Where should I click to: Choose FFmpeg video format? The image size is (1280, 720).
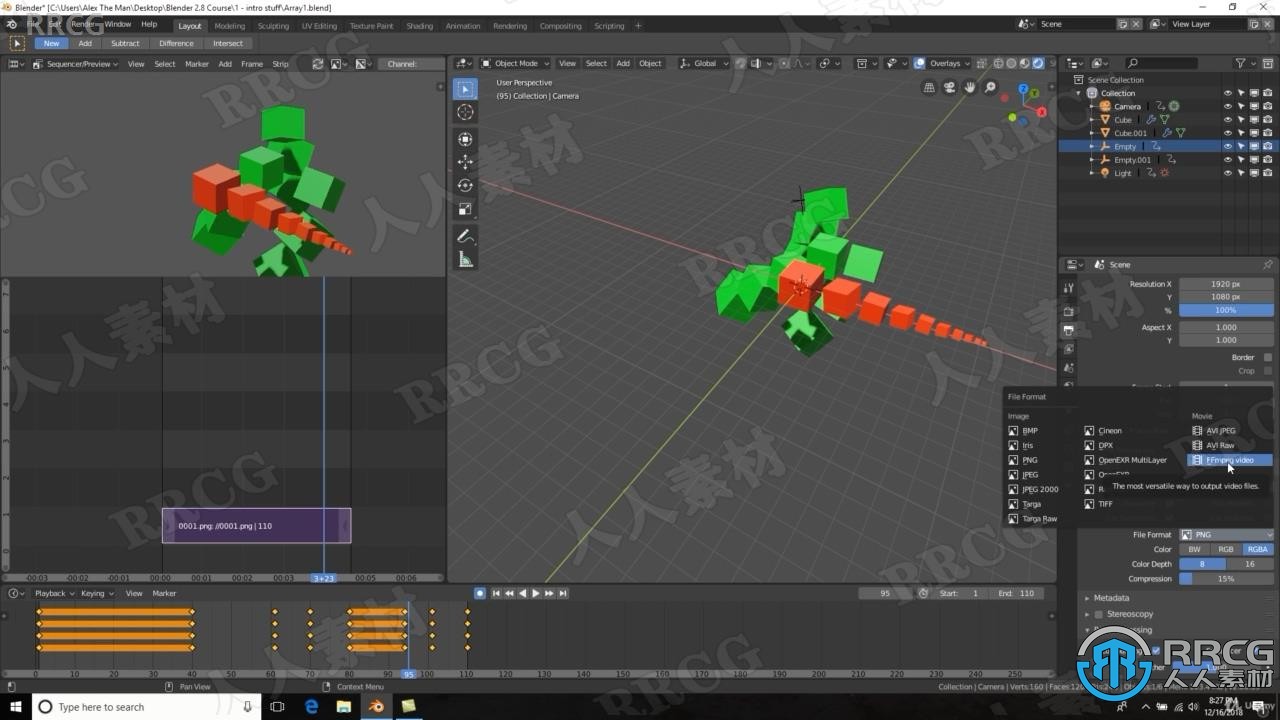(1229, 460)
